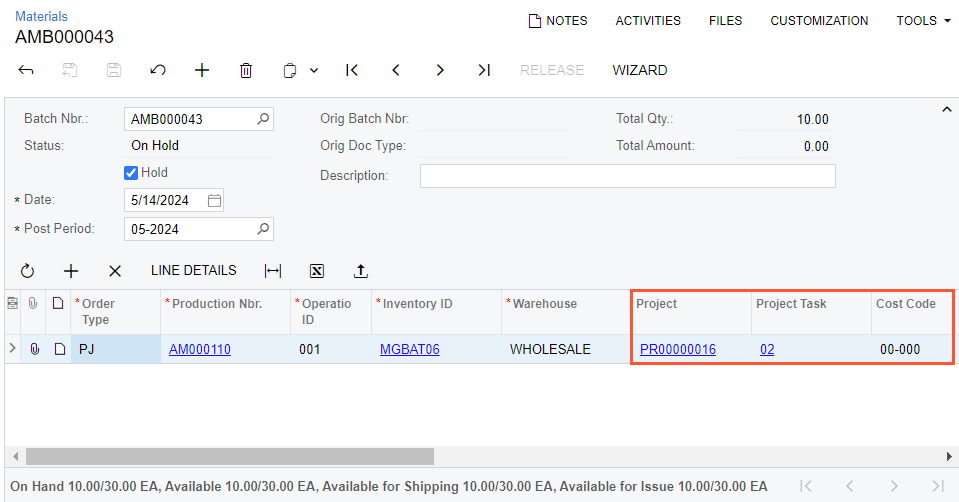Click the grid's horizontal scrollbar
Viewport: 959px width, 502px height.
click(x=230, y=456)
